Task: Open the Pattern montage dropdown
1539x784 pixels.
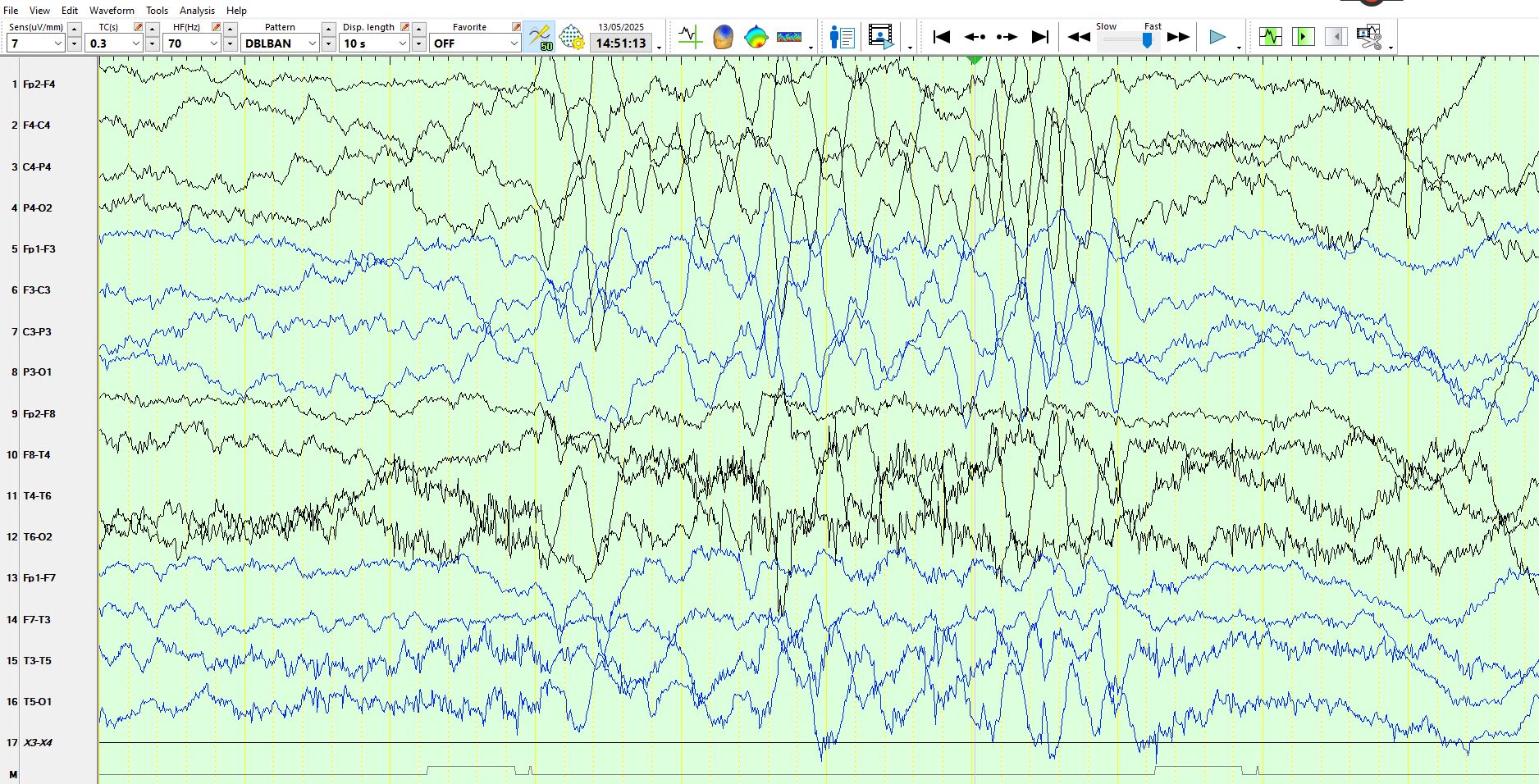Action: click(x=280, y=43)
